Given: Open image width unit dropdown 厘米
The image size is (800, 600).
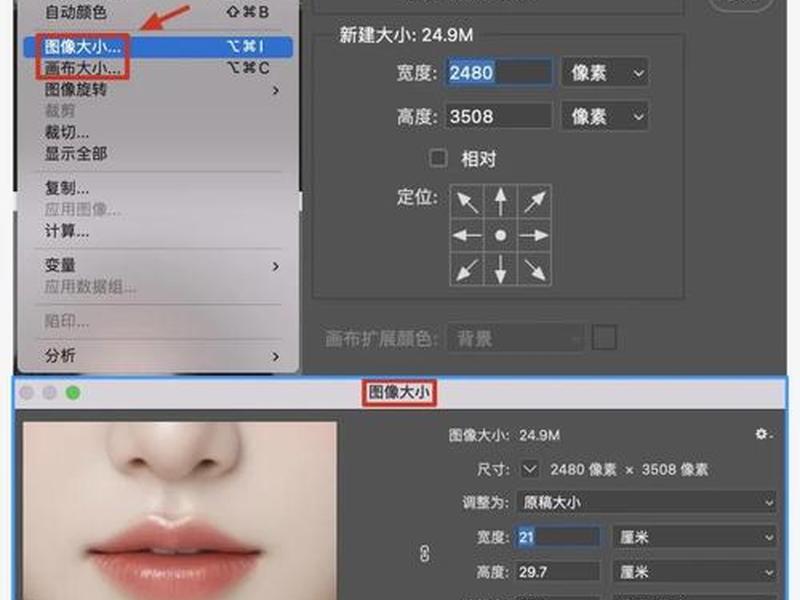Looking at the screenshot, I should pyautogui.click(x=695, y=537).
